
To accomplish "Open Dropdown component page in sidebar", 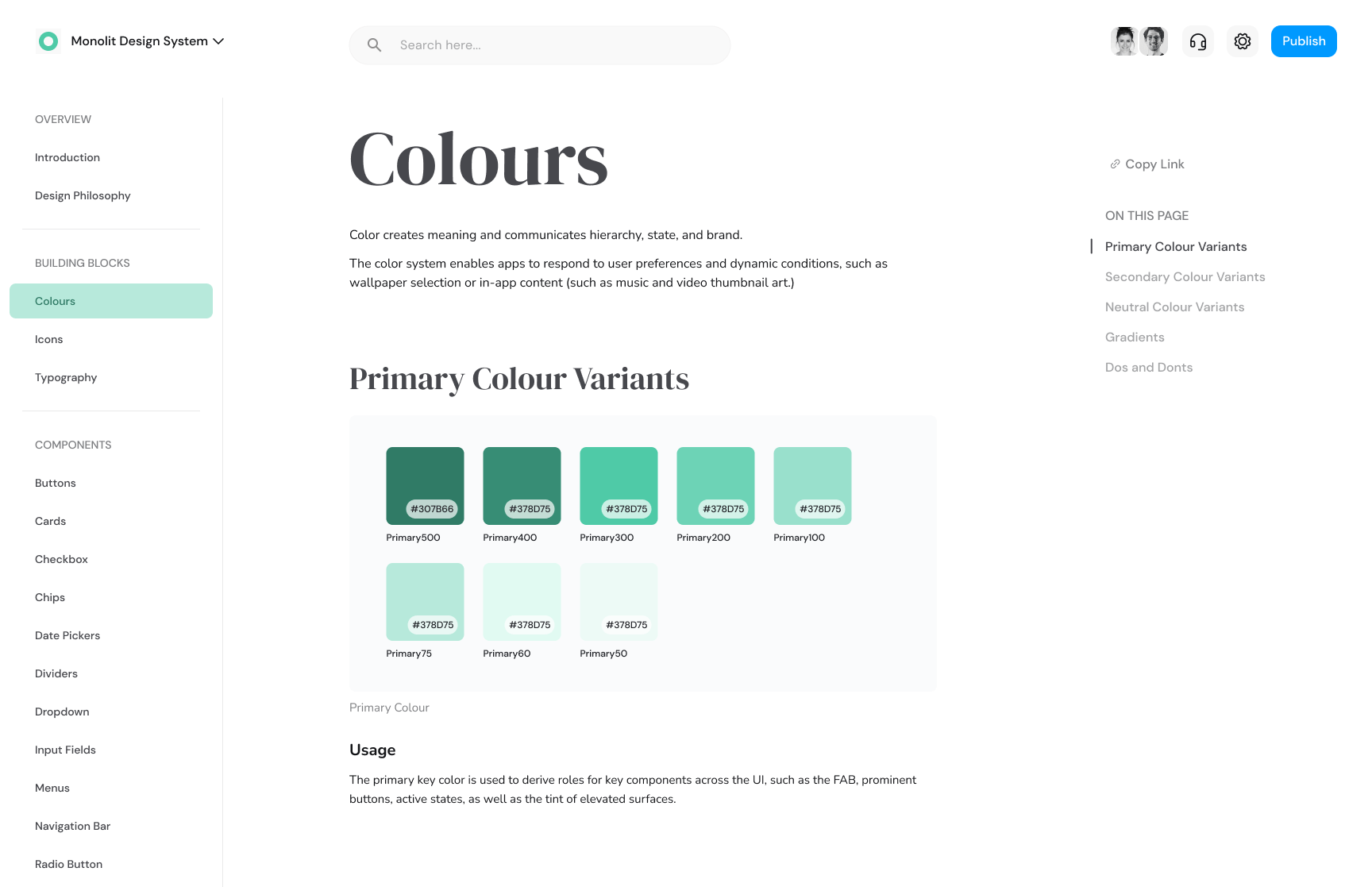I will (62, 712).
